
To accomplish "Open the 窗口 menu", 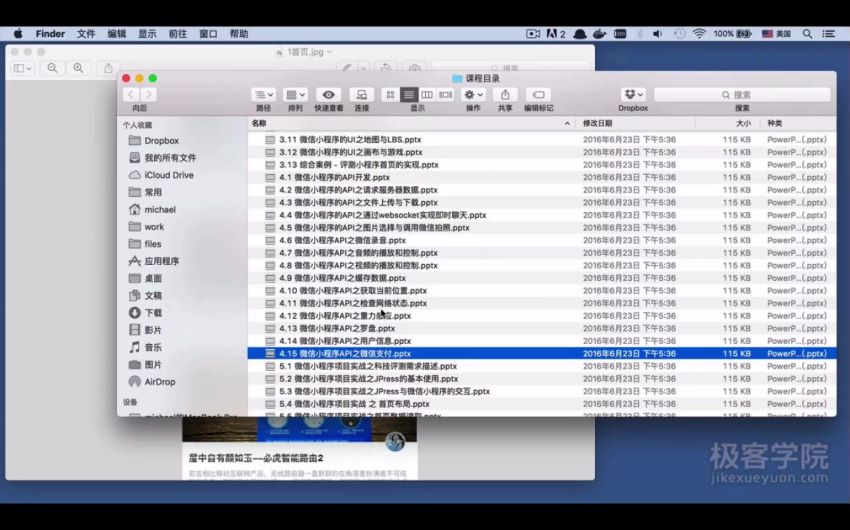I will (208, 34).
